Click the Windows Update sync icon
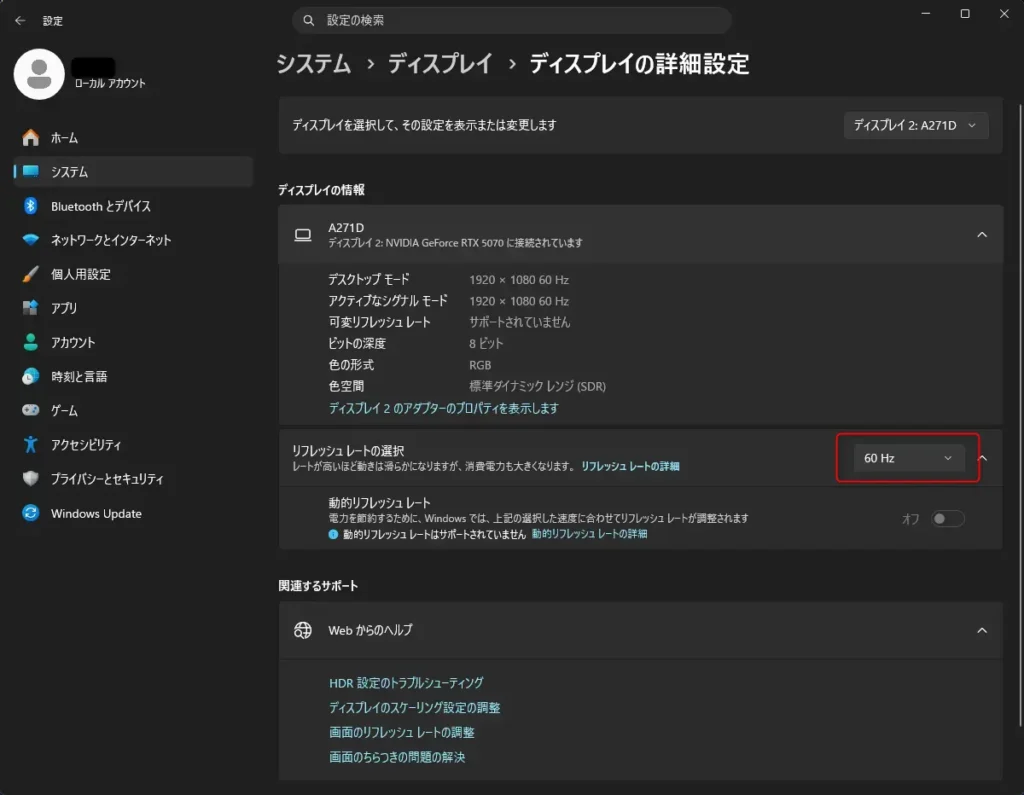 coord(30,513)
